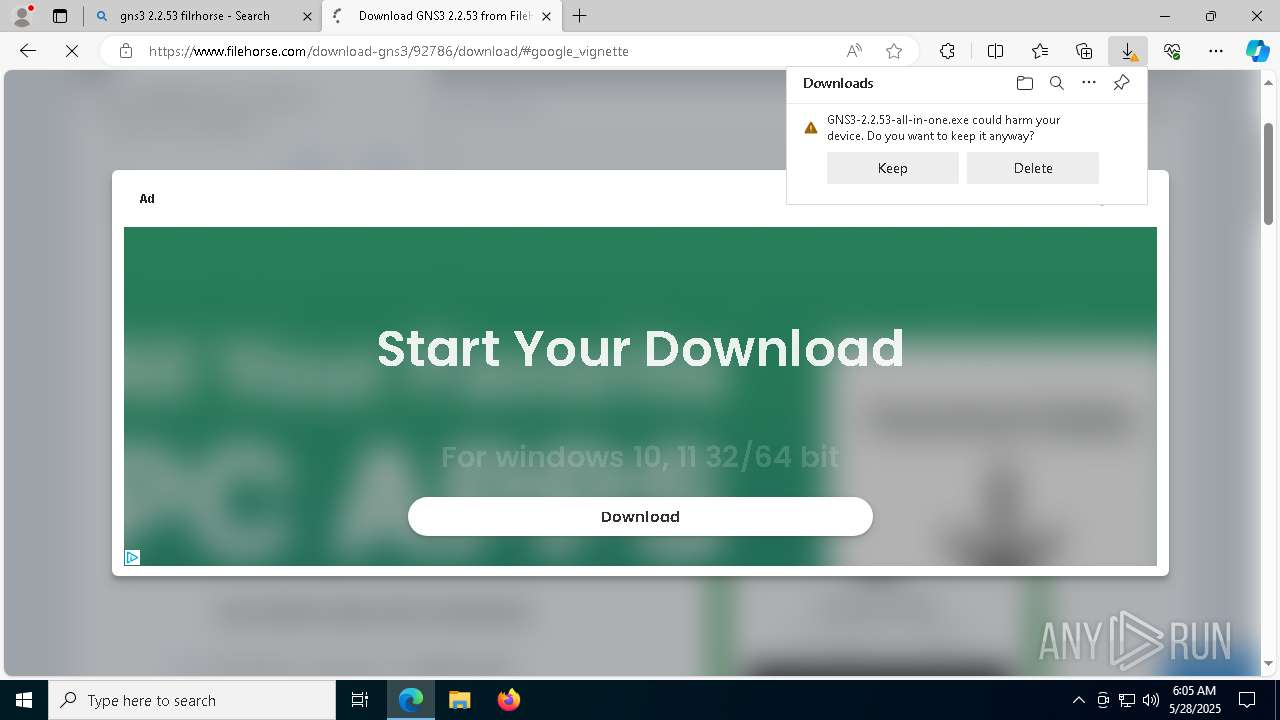Open Edge Settings and more menu
The height and width of the screenshot is (720, 1280).
coord(1216,51)
